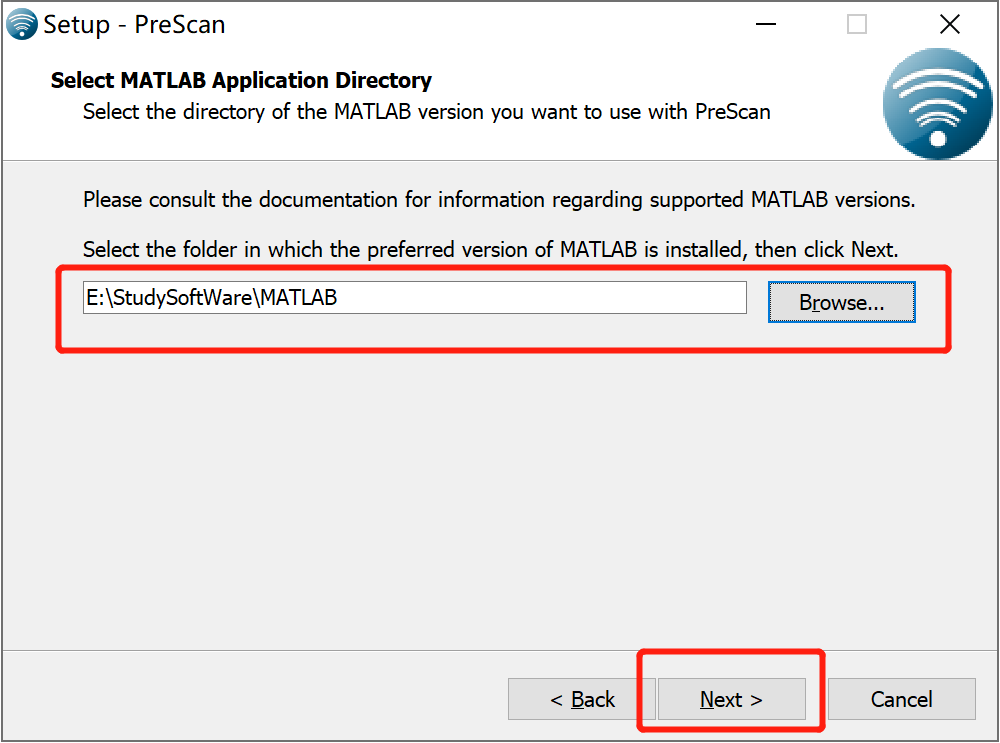Click the blank end of the path field
Image resolution: width=1000 pixels, height=743 pixels.
pyautogui.click(x=542, y=298)
